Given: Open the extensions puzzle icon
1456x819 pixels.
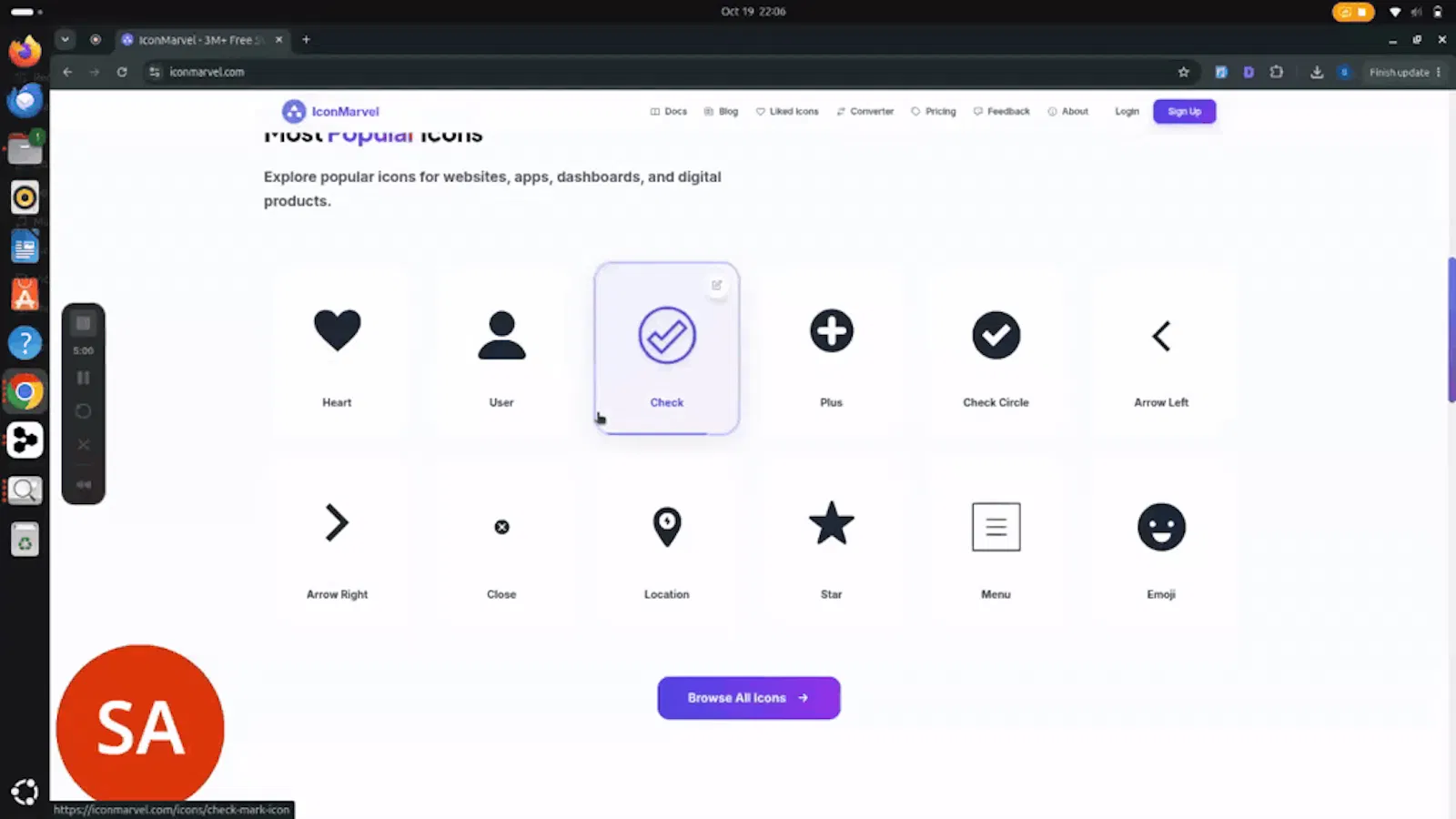Looking at the screenshot, I should point(1277,72).
